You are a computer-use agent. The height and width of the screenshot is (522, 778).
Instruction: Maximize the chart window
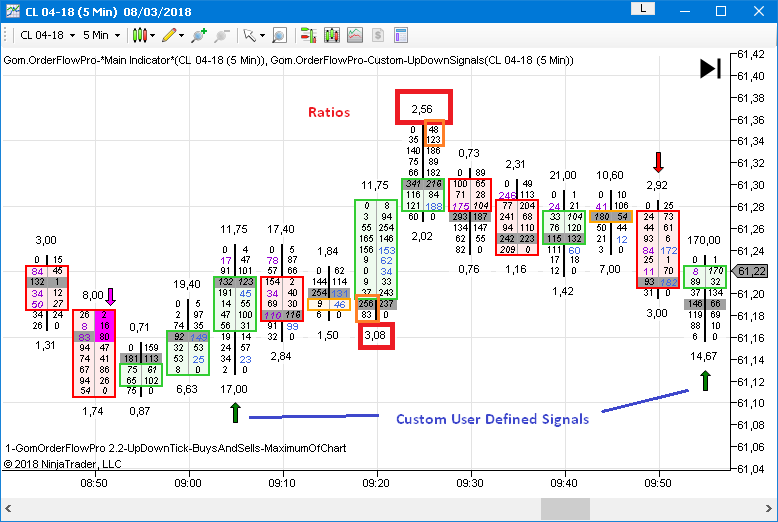(721, 11)
